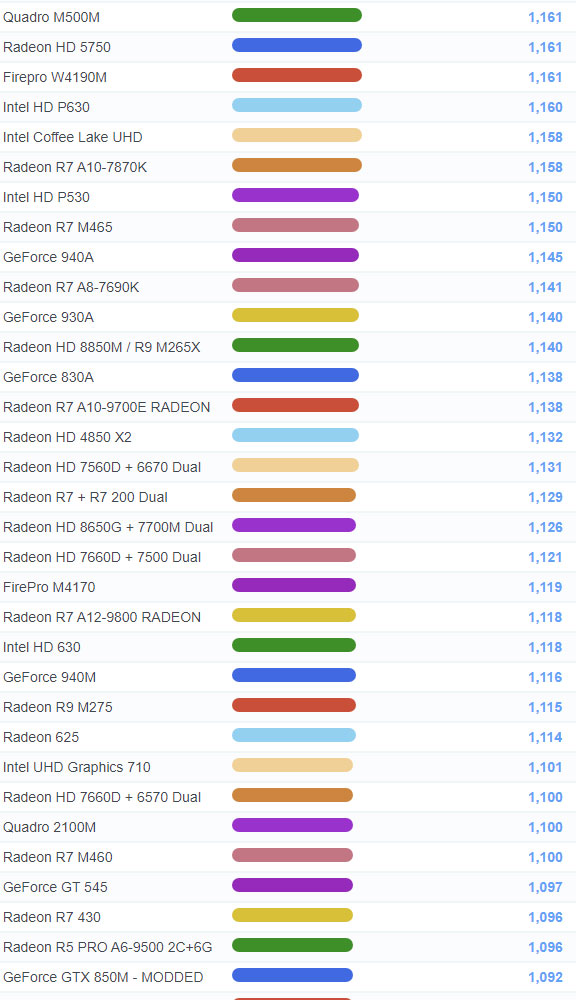Click the purple bar beside Quadro 2100M
Screen dimensions: 576x1000
point(292,825)
